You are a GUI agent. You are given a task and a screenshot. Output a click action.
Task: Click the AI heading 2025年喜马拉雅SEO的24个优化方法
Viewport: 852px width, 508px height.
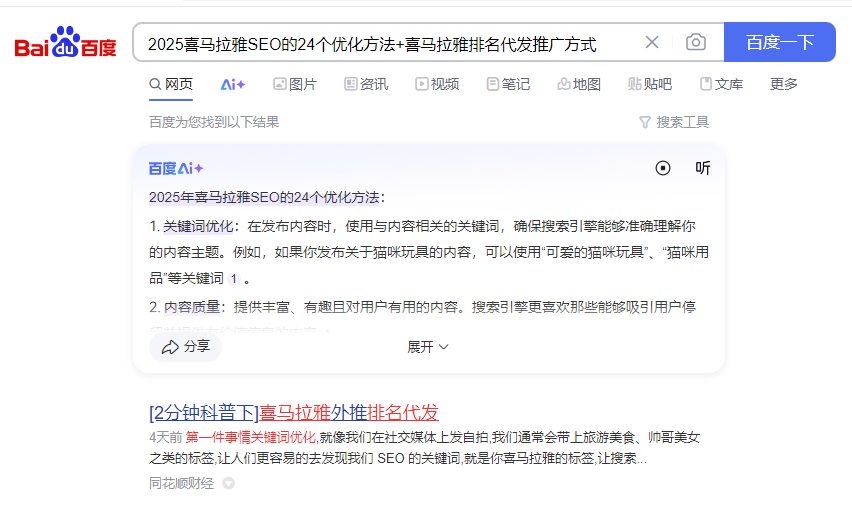pyautogui.click(x=264, y=197)
